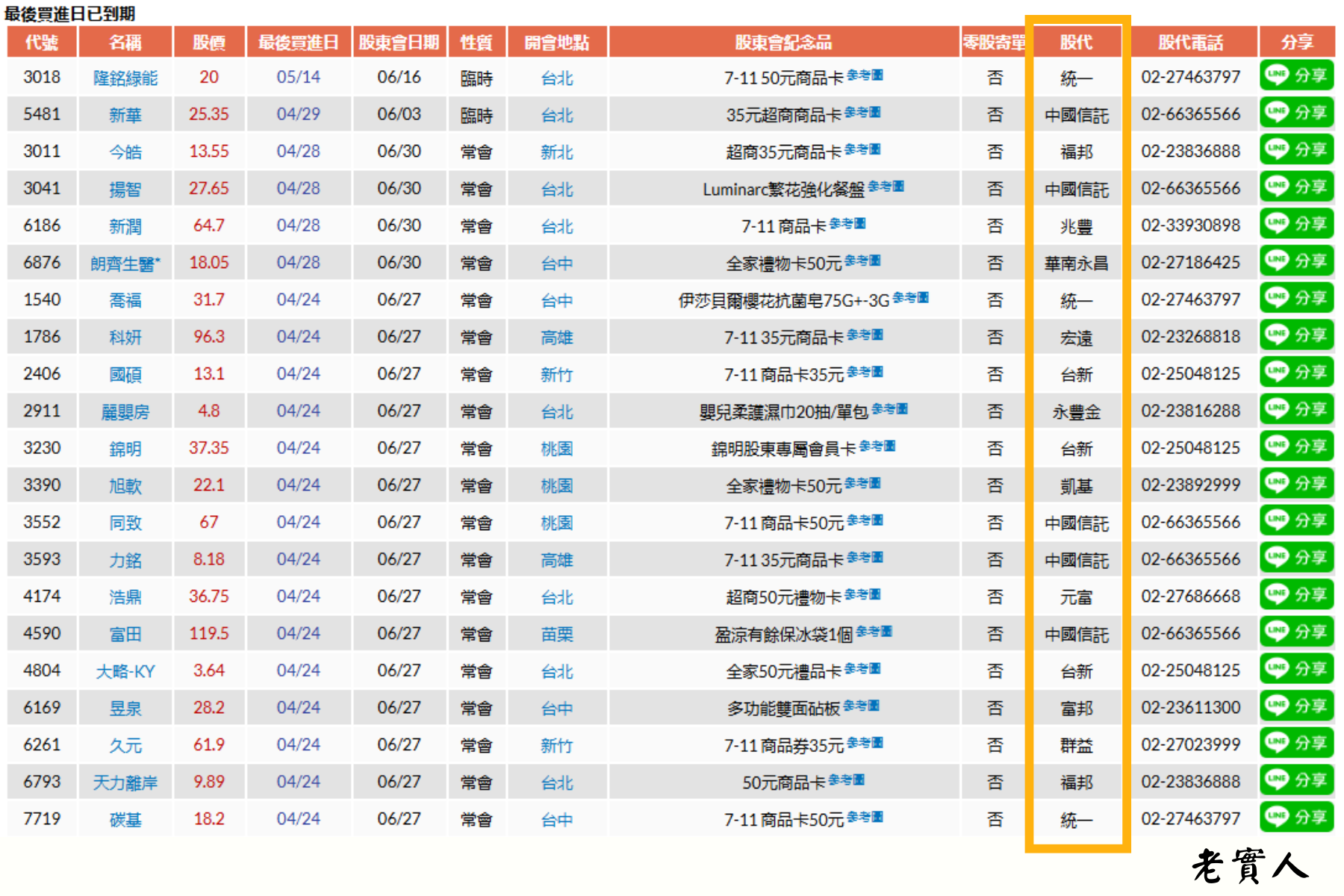Image resolution: width=1344 pixels, height=896 pixels.
Task: Sort by the 股東會日期 column header
Action: (x=399, y=42)
